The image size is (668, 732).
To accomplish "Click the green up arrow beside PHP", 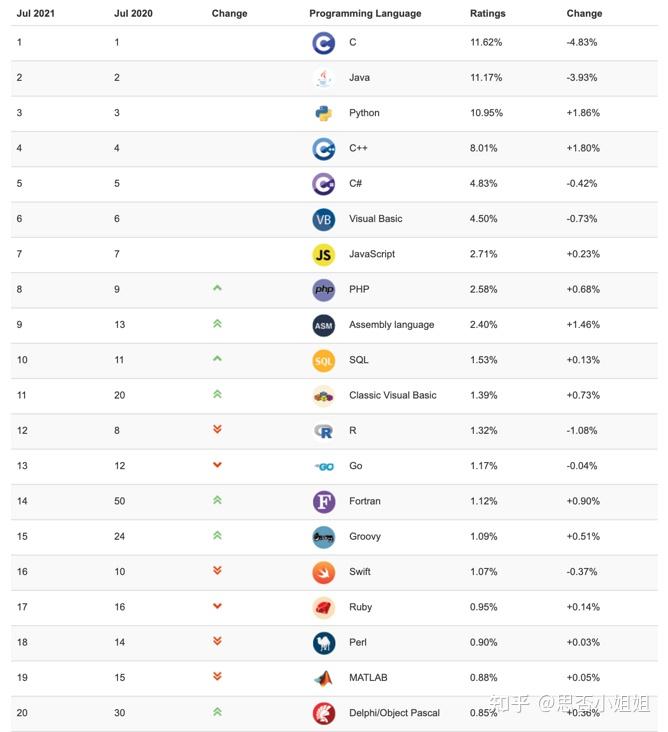I will (217, 288).
